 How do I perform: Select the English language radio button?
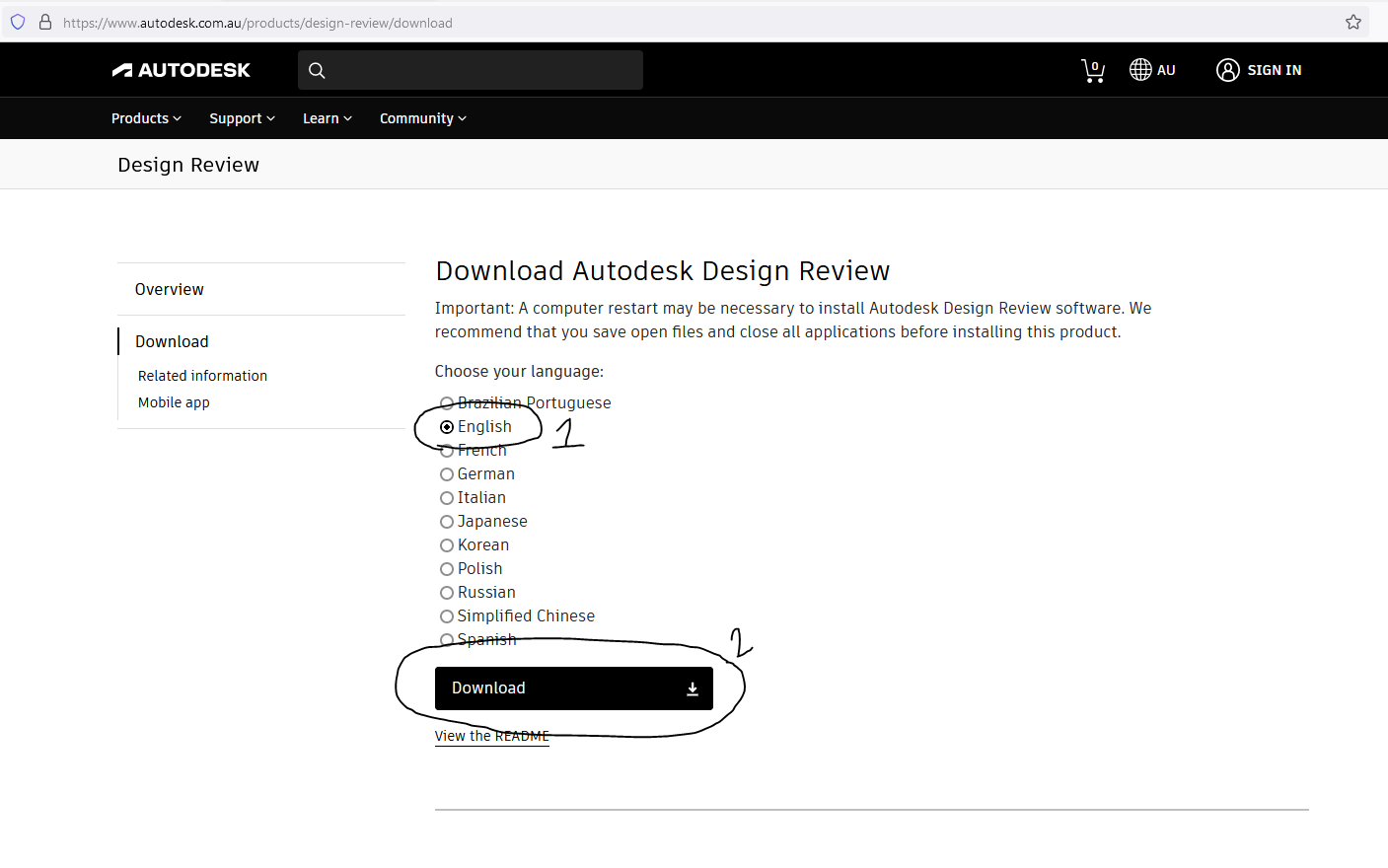pyautogui.click(x=447, y=427)
